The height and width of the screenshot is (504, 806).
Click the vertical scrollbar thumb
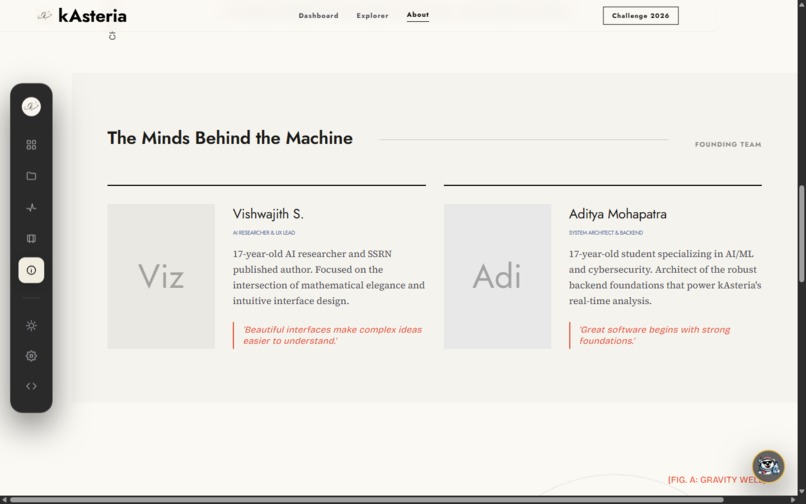[801, 233]
